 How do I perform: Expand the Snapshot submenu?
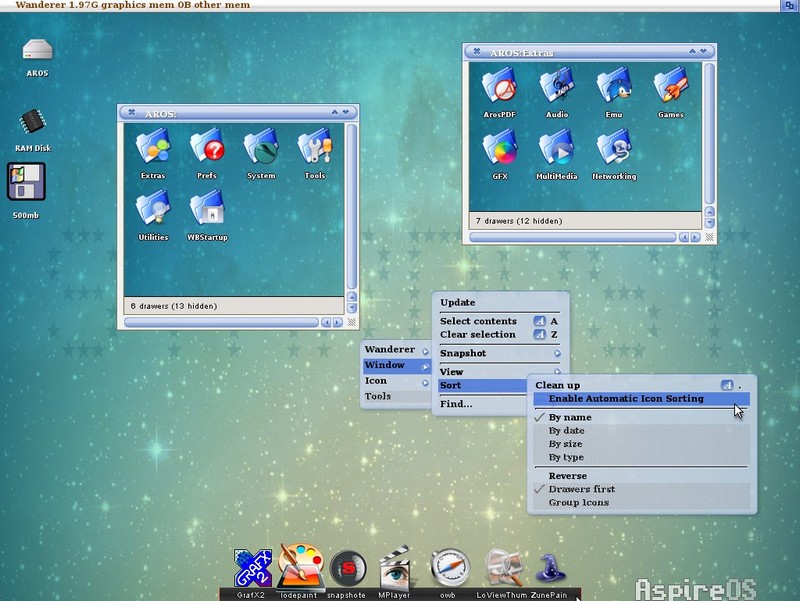click(499, 353)
